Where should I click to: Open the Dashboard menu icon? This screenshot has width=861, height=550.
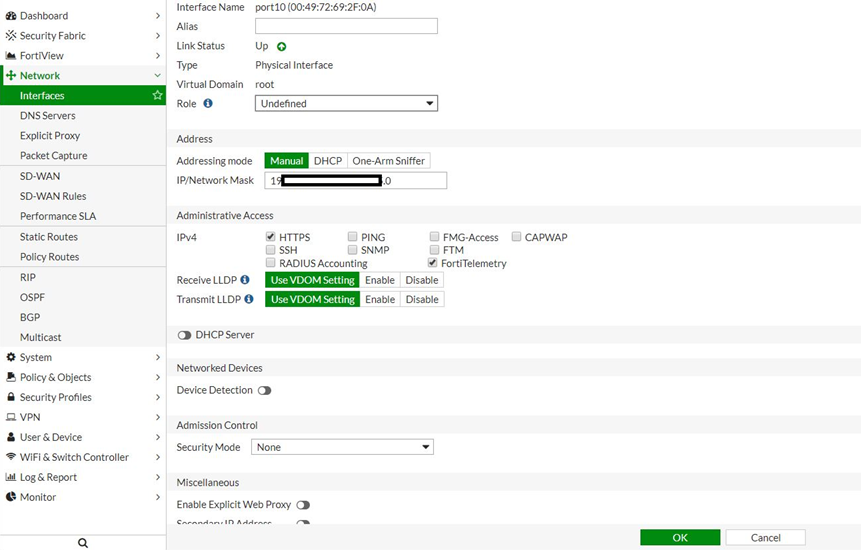(11, 16)
